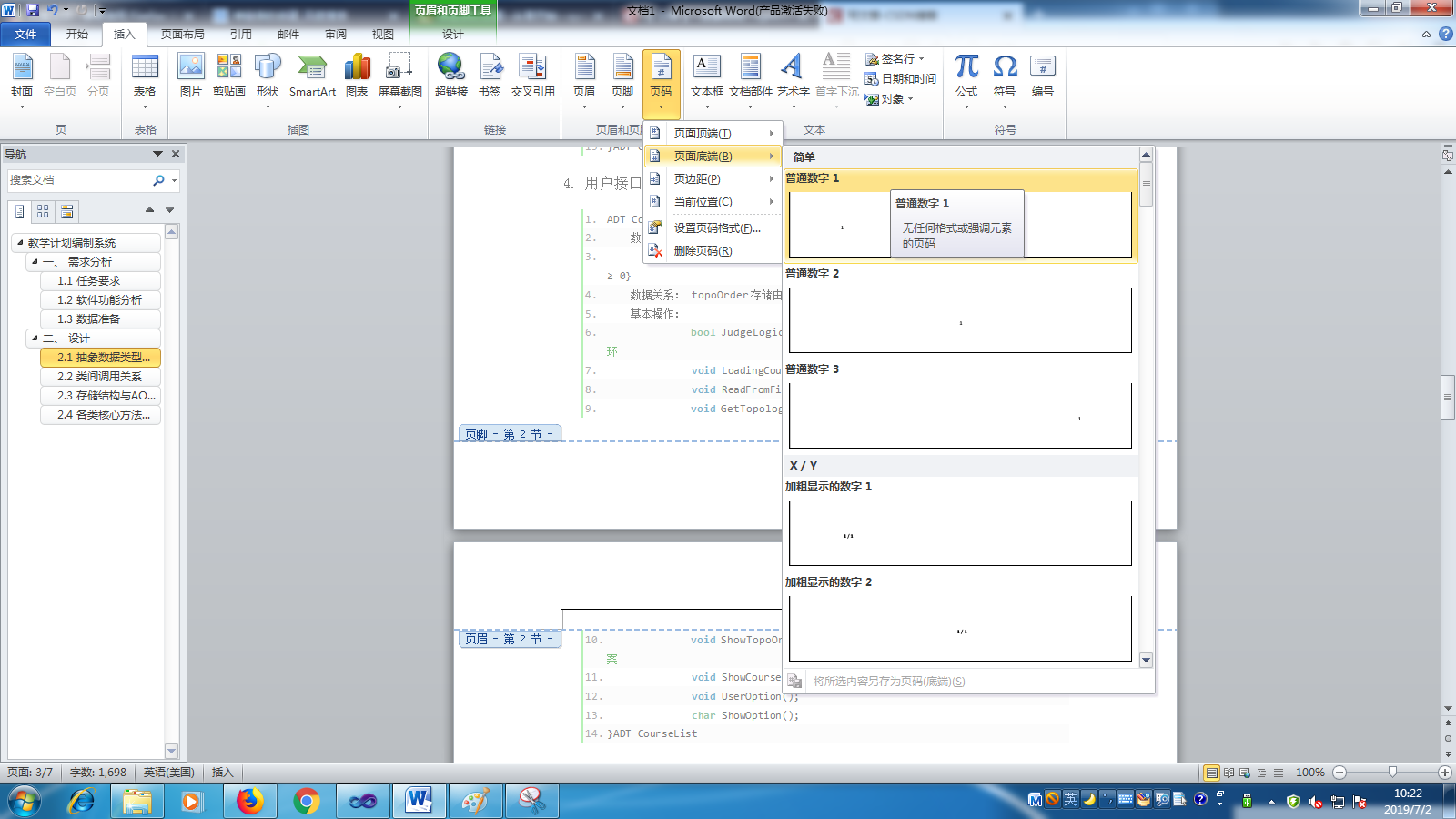
Task: Insert an equation (公式)
Action: [966, 80]
